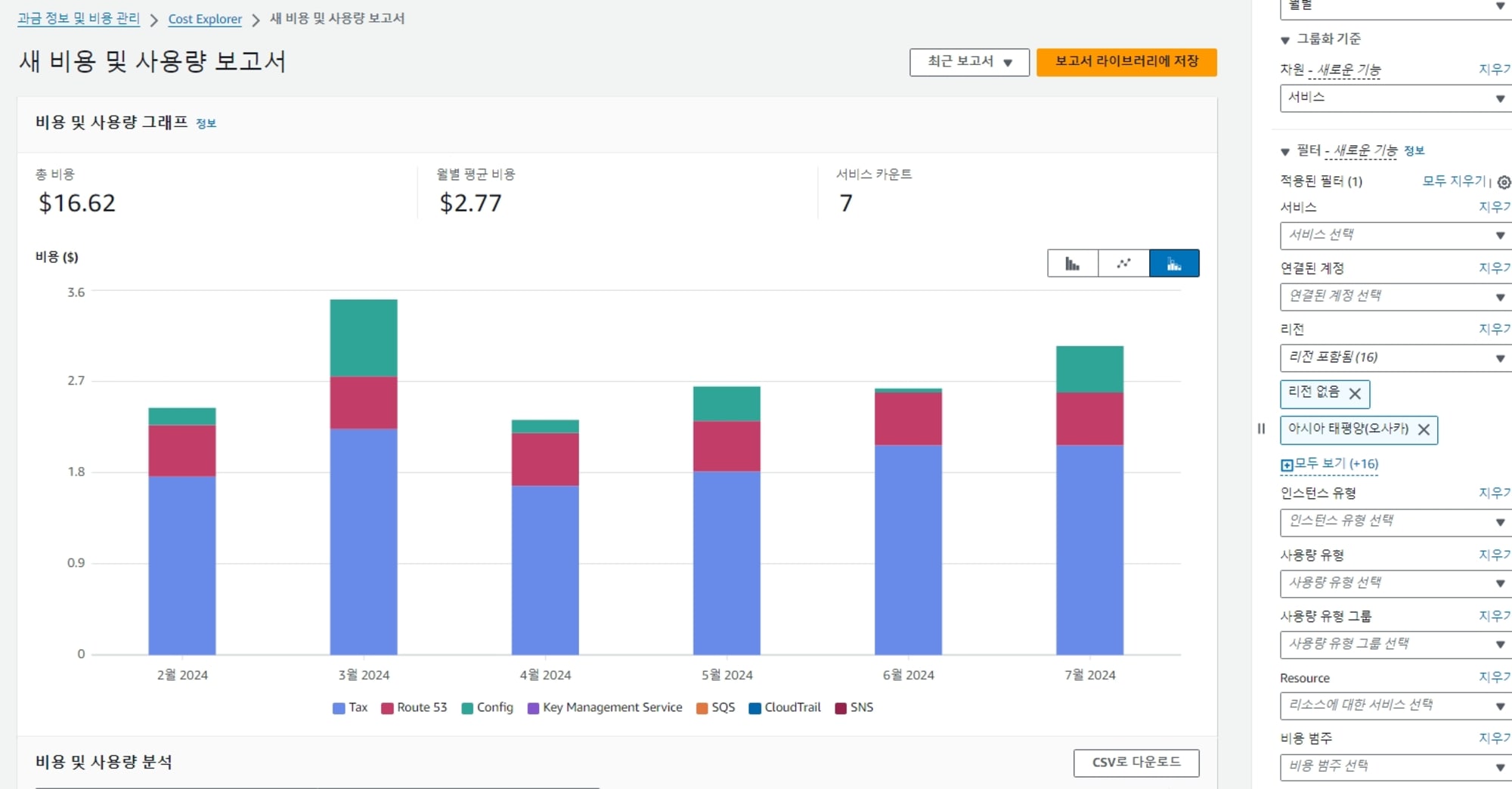Switch to bar chart view
Image resolution: width=1512 pixels, height=789 pixels.
(1073, 264)
